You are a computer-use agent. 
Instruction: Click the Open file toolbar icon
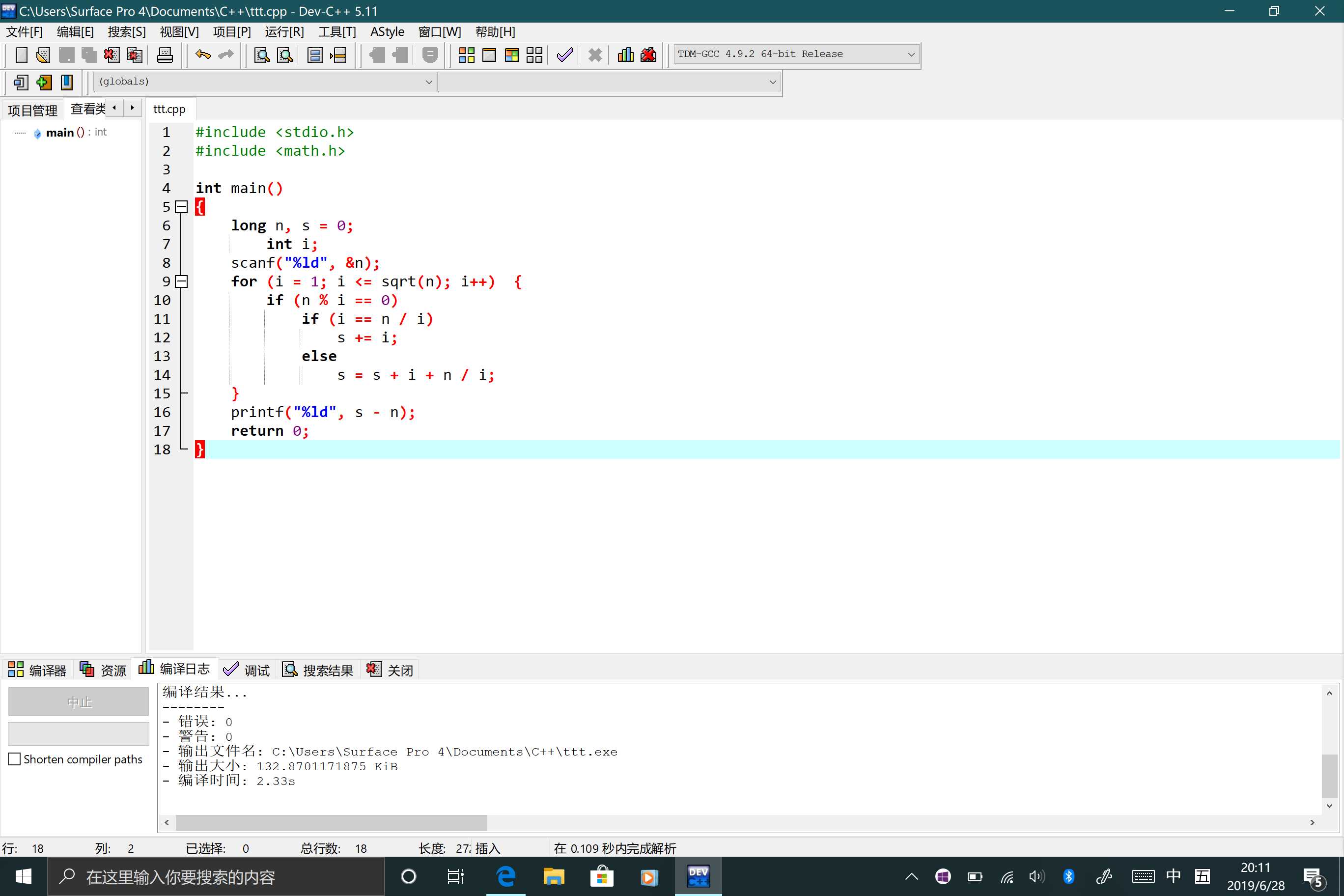[43, 55]
